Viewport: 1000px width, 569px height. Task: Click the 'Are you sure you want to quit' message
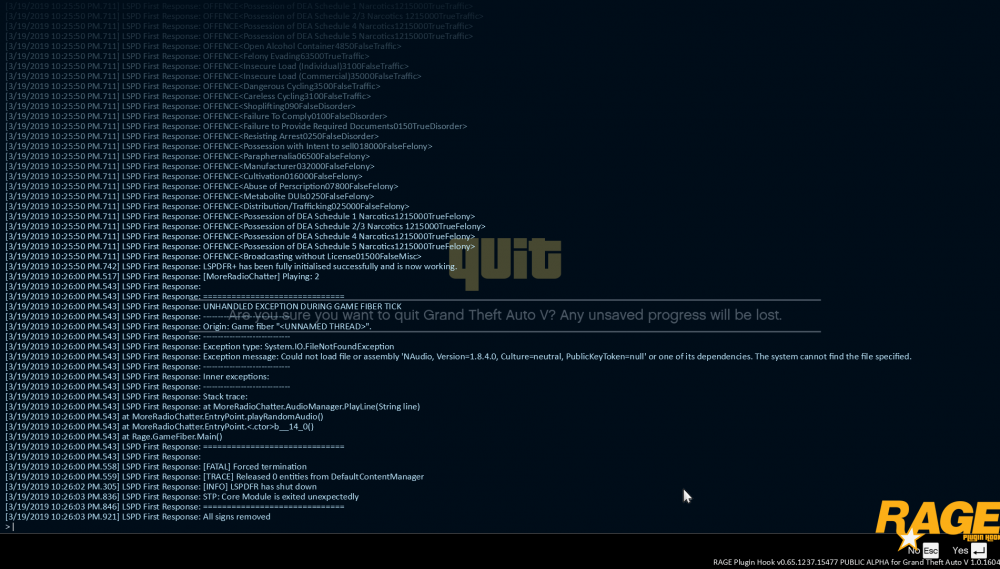point(505,315)
